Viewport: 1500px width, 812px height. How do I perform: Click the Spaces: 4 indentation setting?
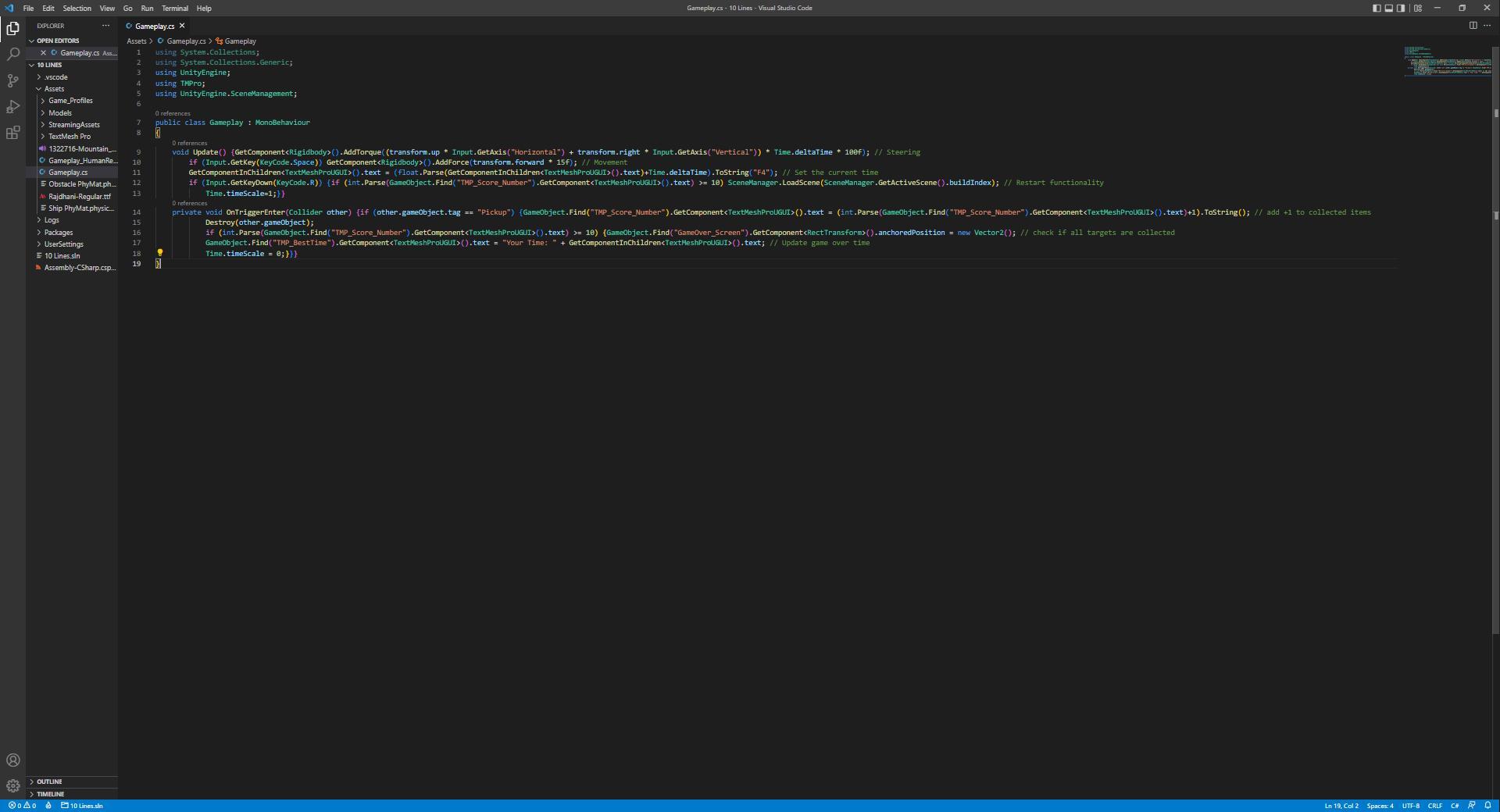[1380, 806]
